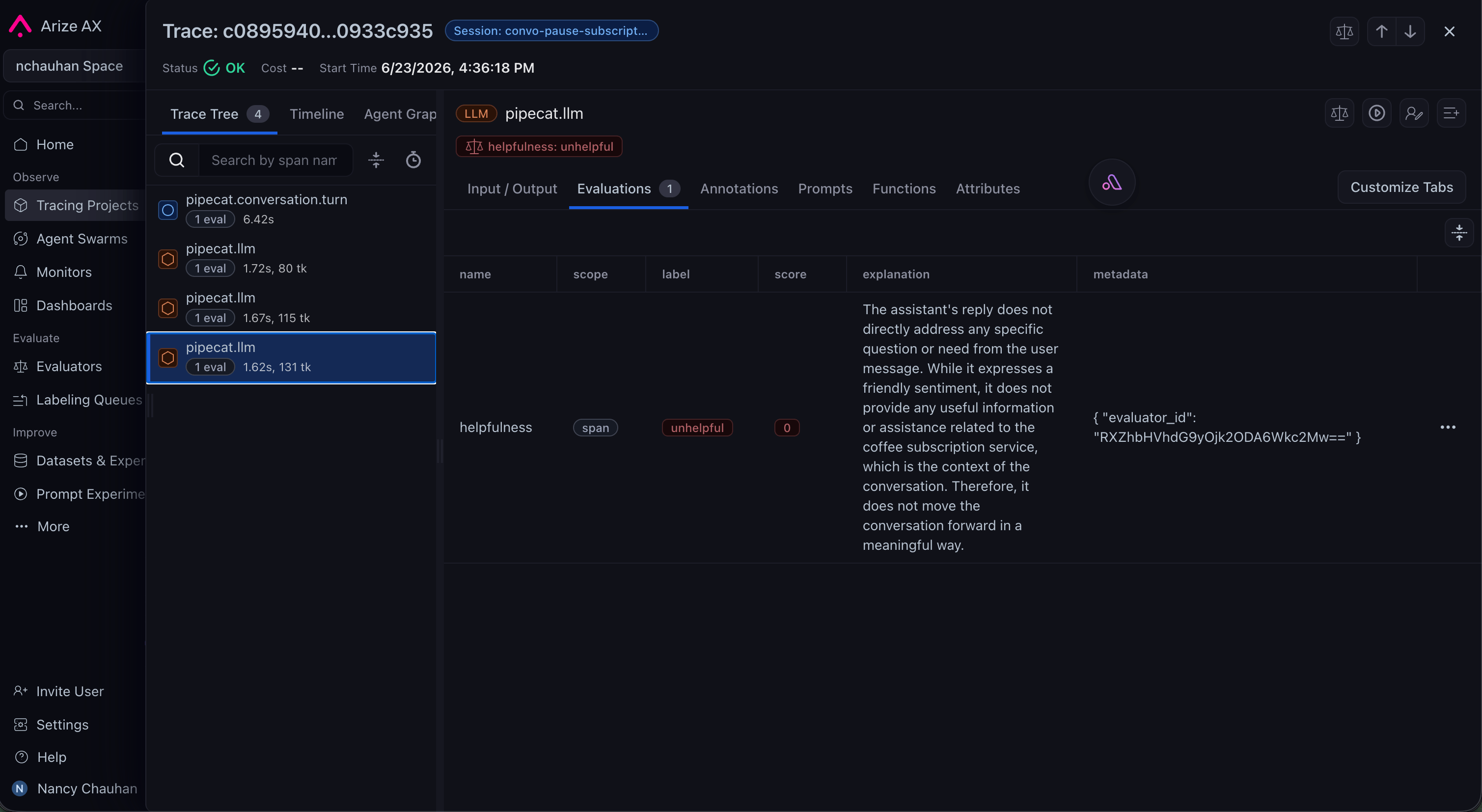This screenshot has height=812, width=1482.
Task: Switch to the Timeline tab
Action: (x=316, y=114)
